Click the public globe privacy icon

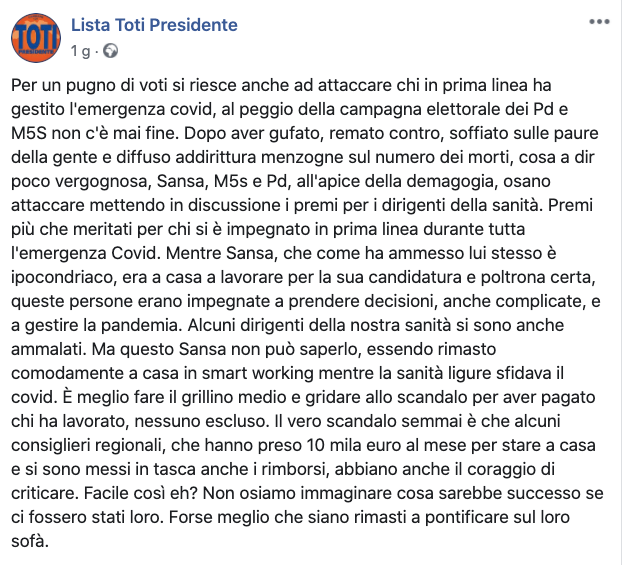coord(110,51)
